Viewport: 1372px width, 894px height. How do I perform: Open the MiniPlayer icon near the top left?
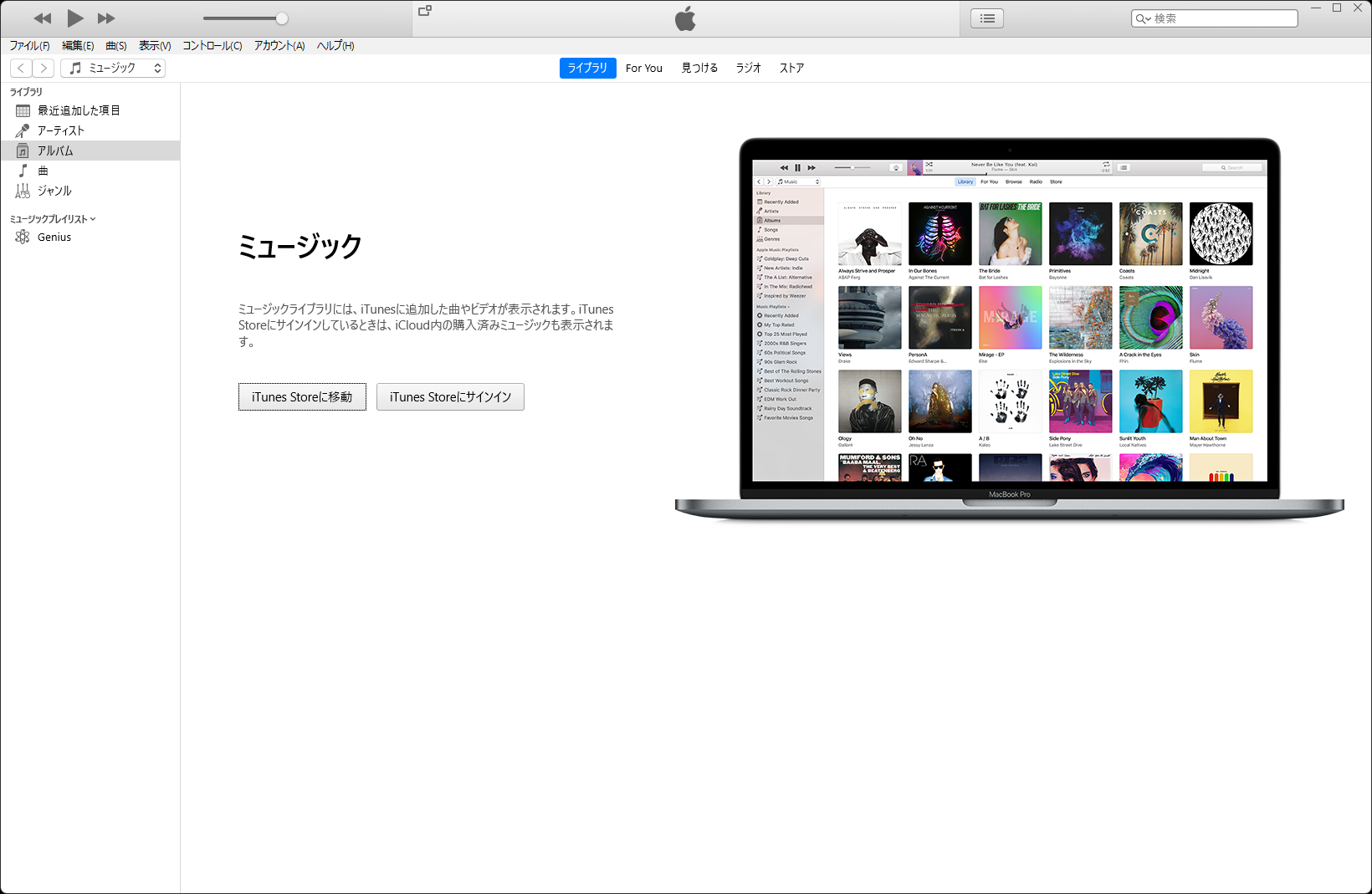pyautogui.click(x=425, y=11)
